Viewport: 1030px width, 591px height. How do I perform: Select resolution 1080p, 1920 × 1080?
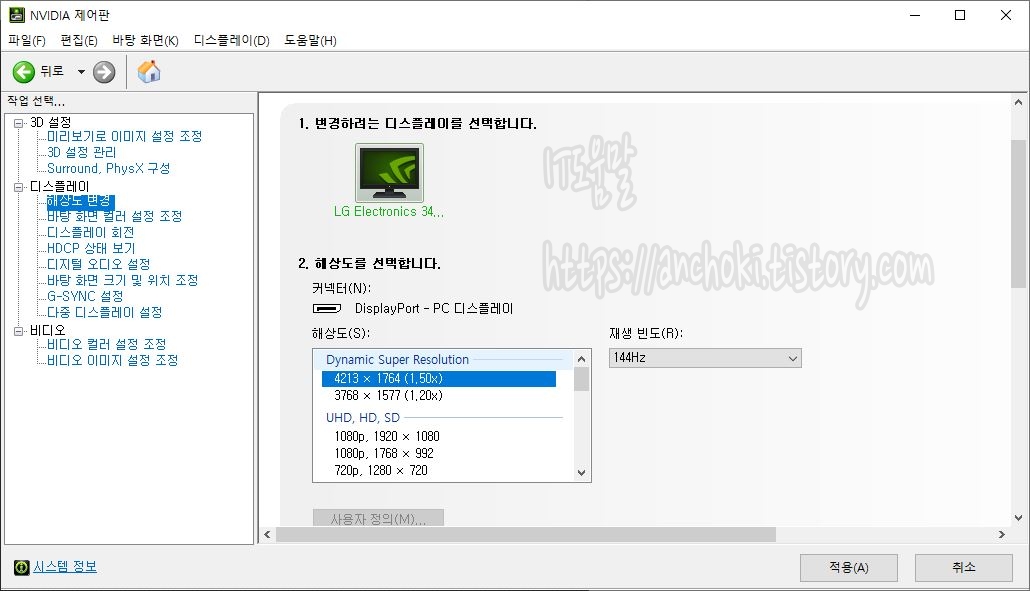pyautogui.click(x=387, y=436)
